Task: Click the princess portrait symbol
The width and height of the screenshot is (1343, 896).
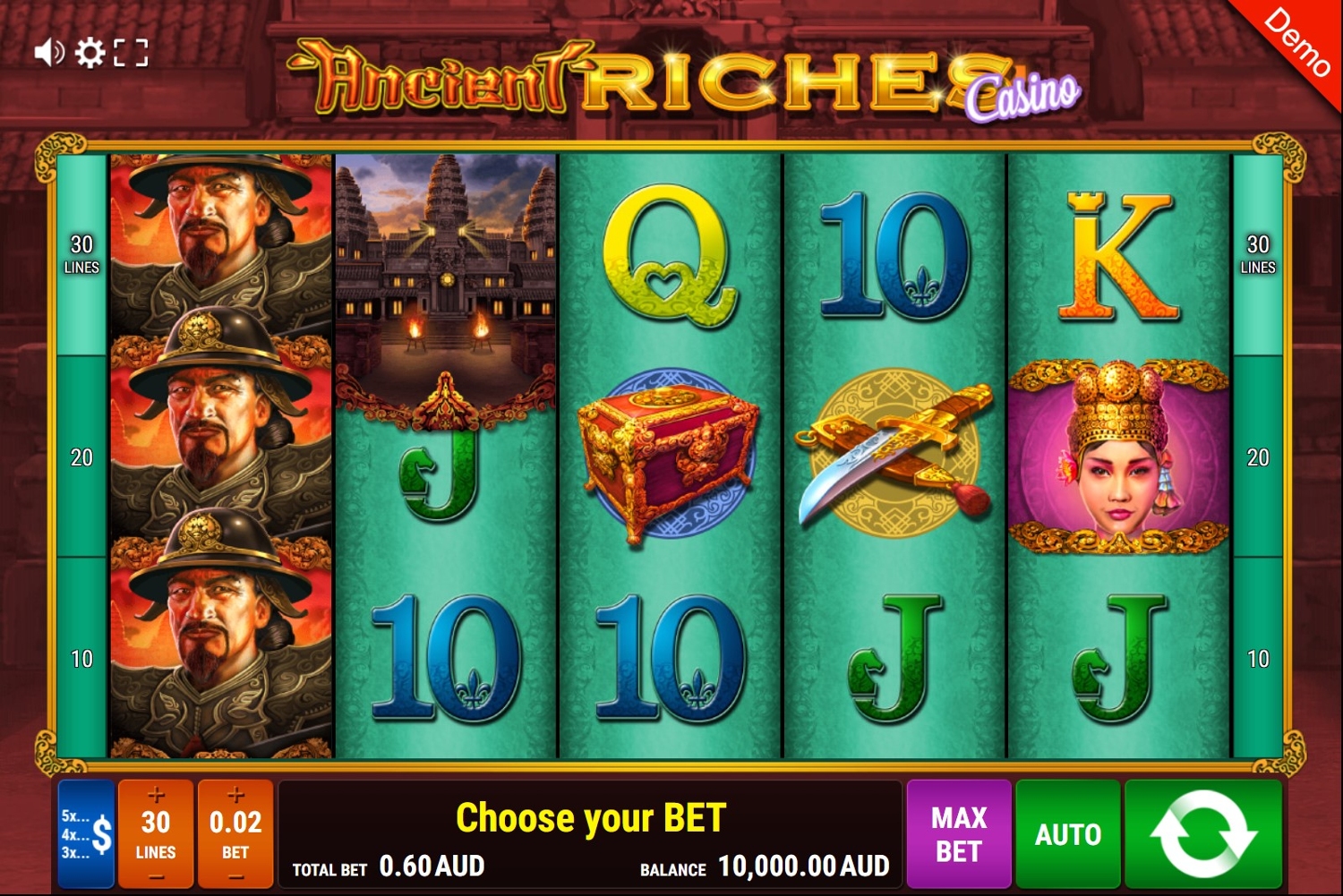Action: coord(1118,457)
